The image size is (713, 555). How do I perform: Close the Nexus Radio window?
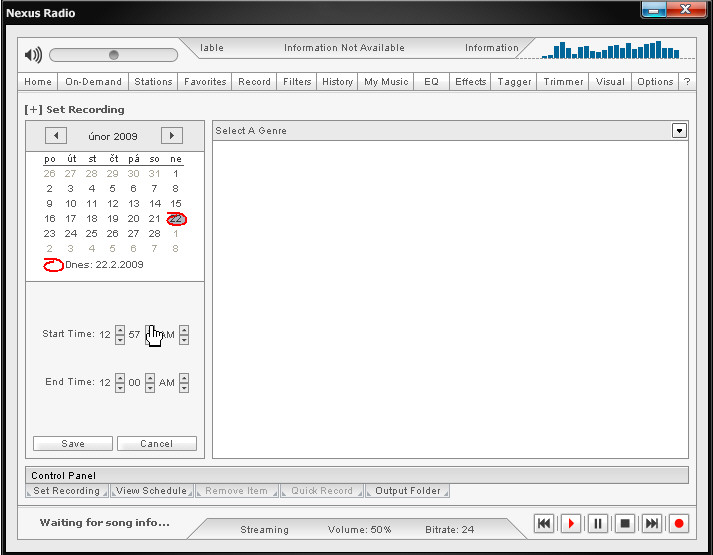click(x=686, y=10)
